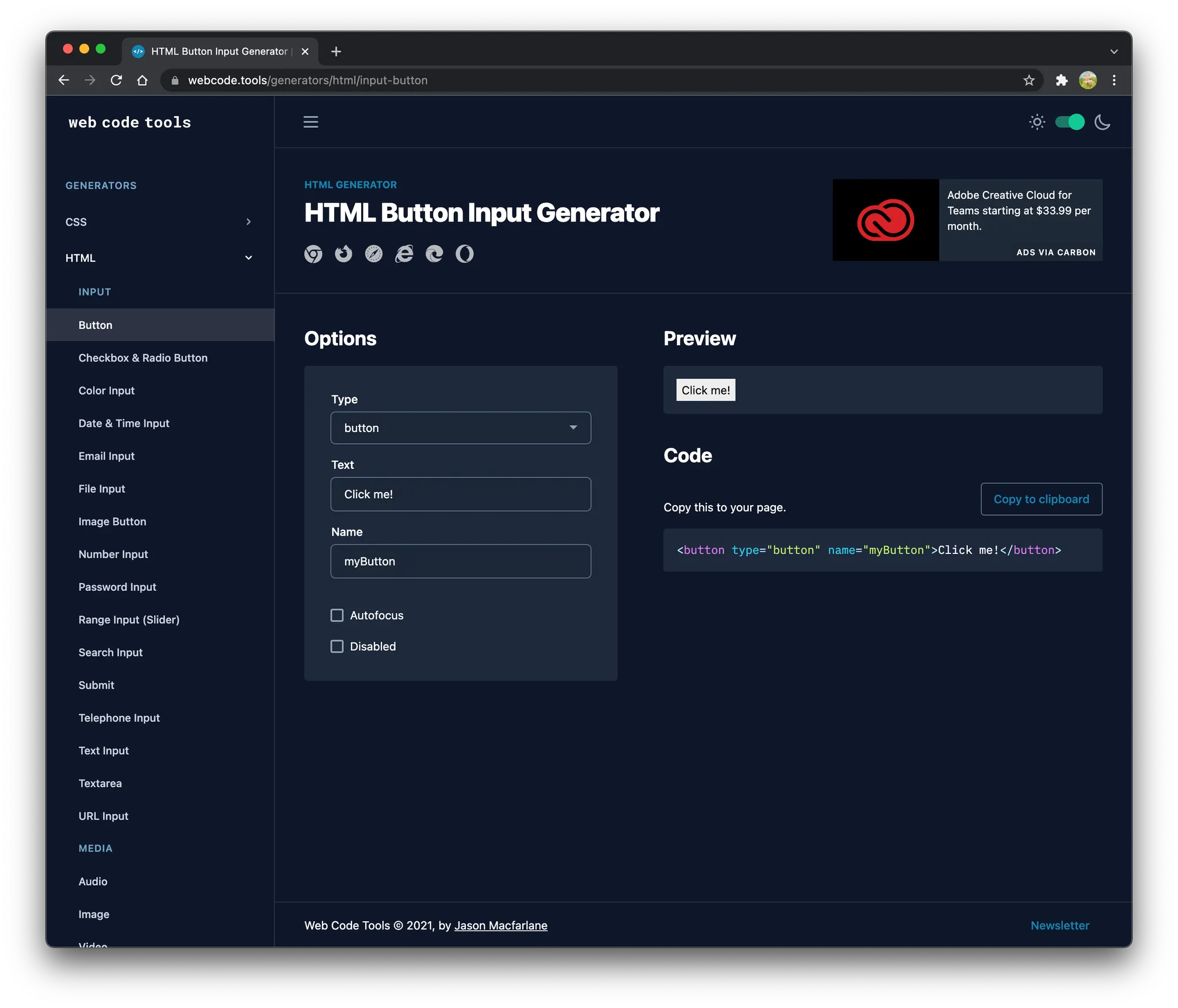Click the sun light-mode icon
This screenshot has width=1178, height=1008.
coord(1037,122)
